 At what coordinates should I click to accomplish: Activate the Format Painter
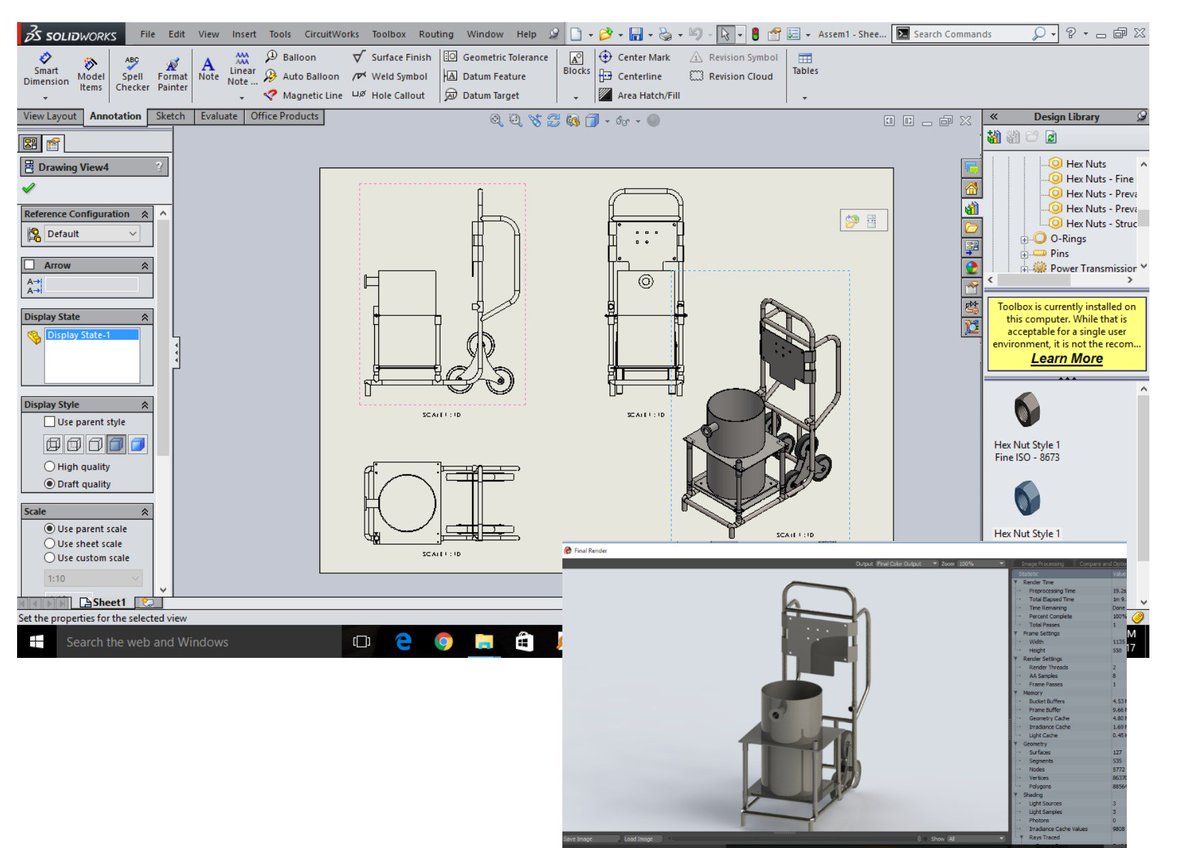point(172,74)
